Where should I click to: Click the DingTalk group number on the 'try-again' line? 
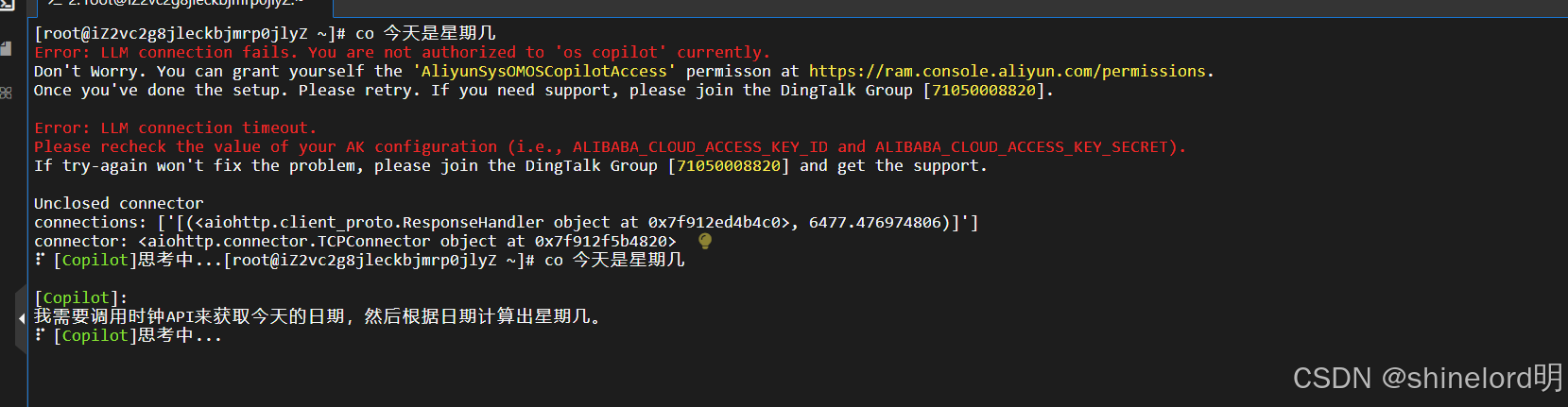pos(729,165)
